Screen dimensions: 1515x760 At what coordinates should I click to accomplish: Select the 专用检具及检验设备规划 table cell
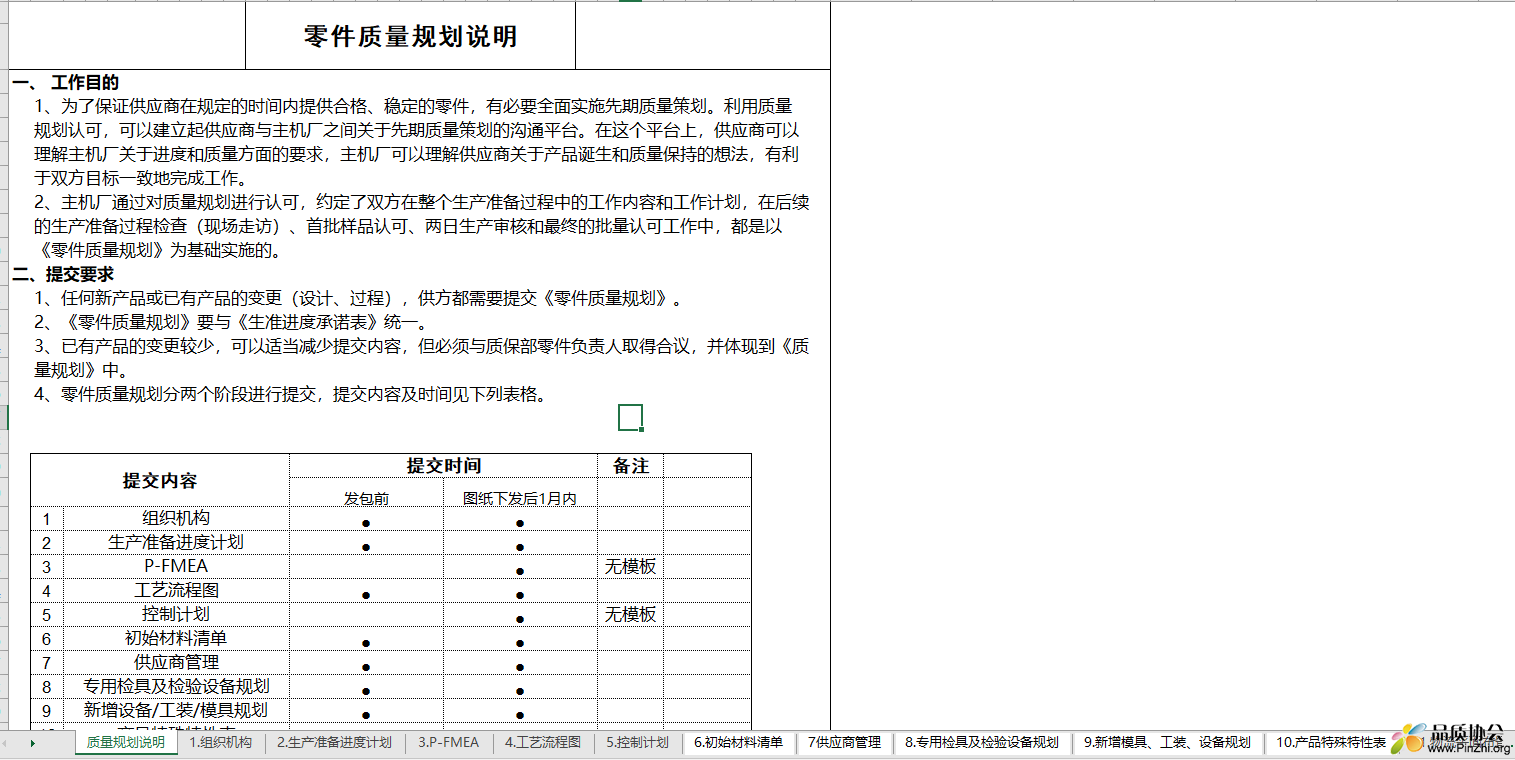[176, 686]
